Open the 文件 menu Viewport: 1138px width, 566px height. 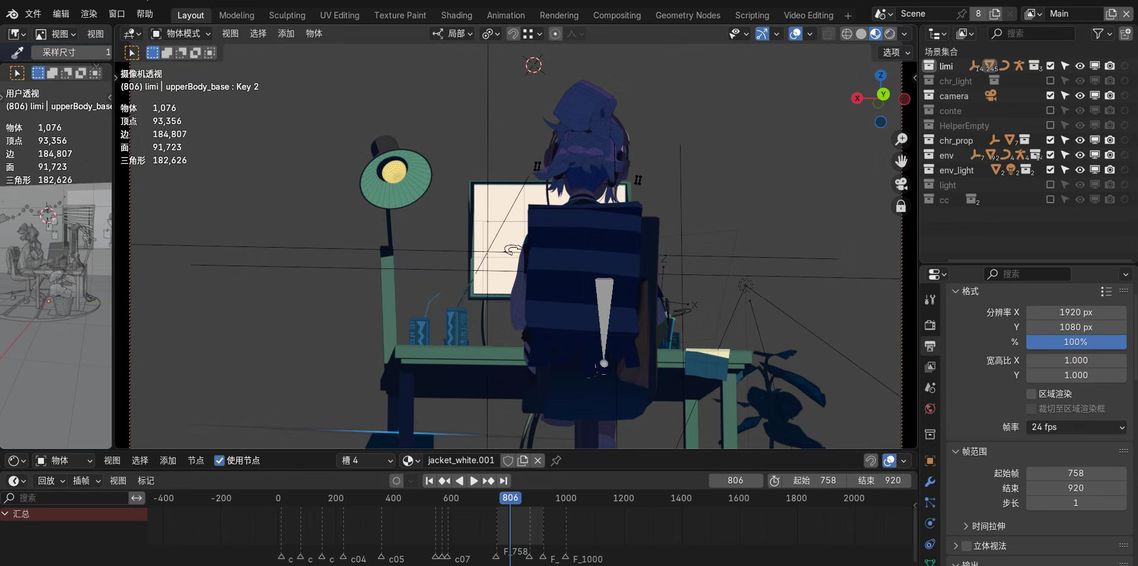(33, 14)
